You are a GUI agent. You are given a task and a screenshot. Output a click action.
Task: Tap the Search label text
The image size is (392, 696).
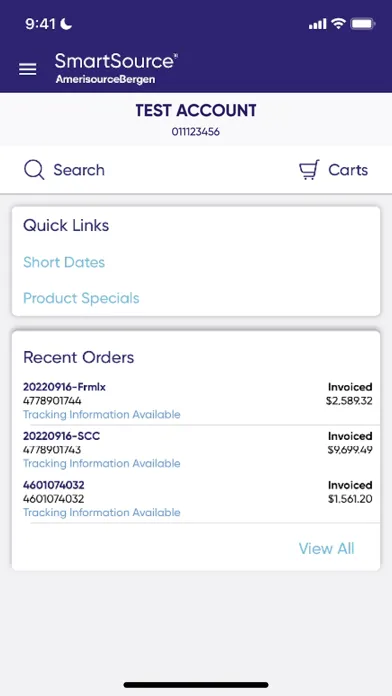pyautogui.click(x=79, y=170)
